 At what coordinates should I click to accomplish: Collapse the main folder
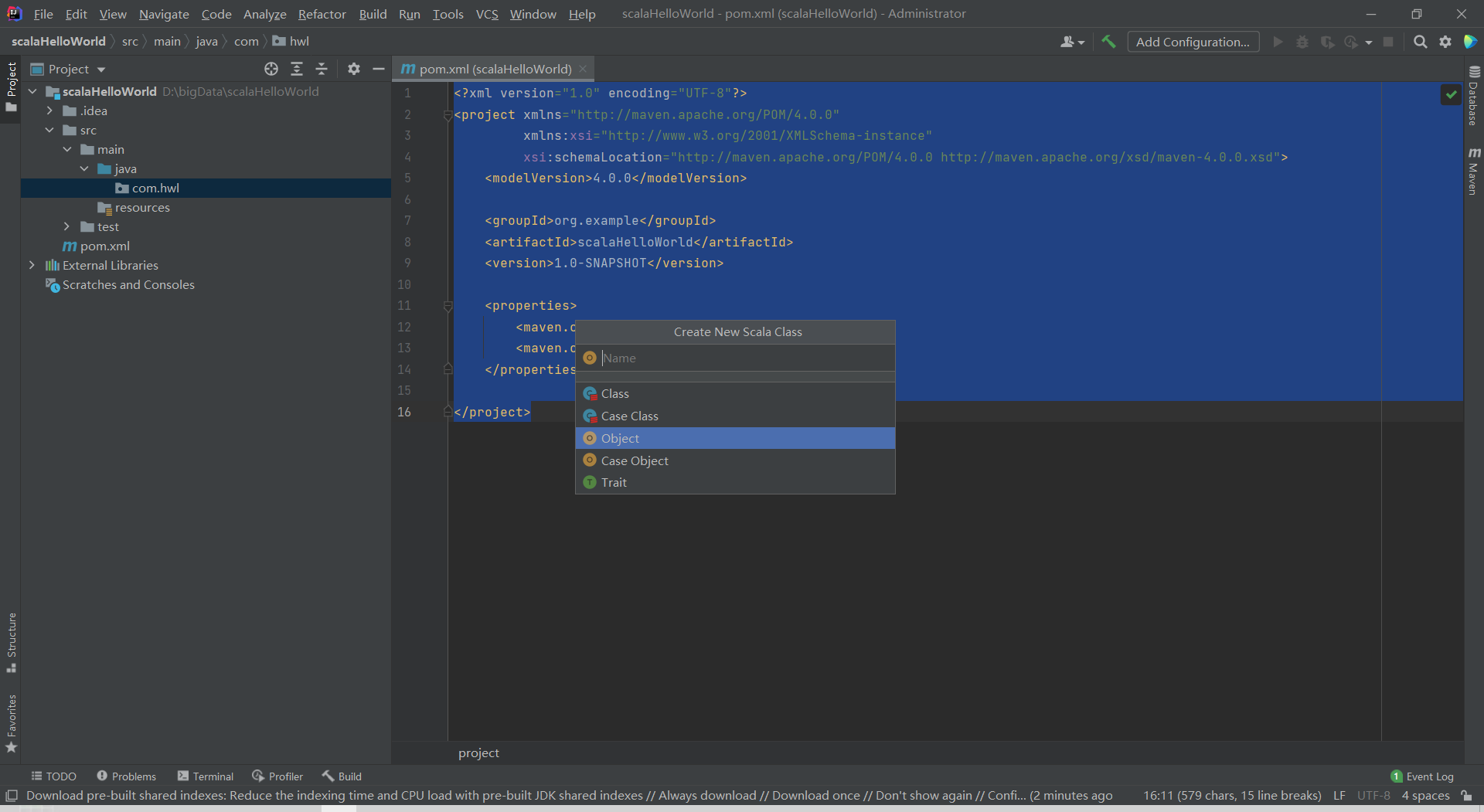[x=67, y=149]
